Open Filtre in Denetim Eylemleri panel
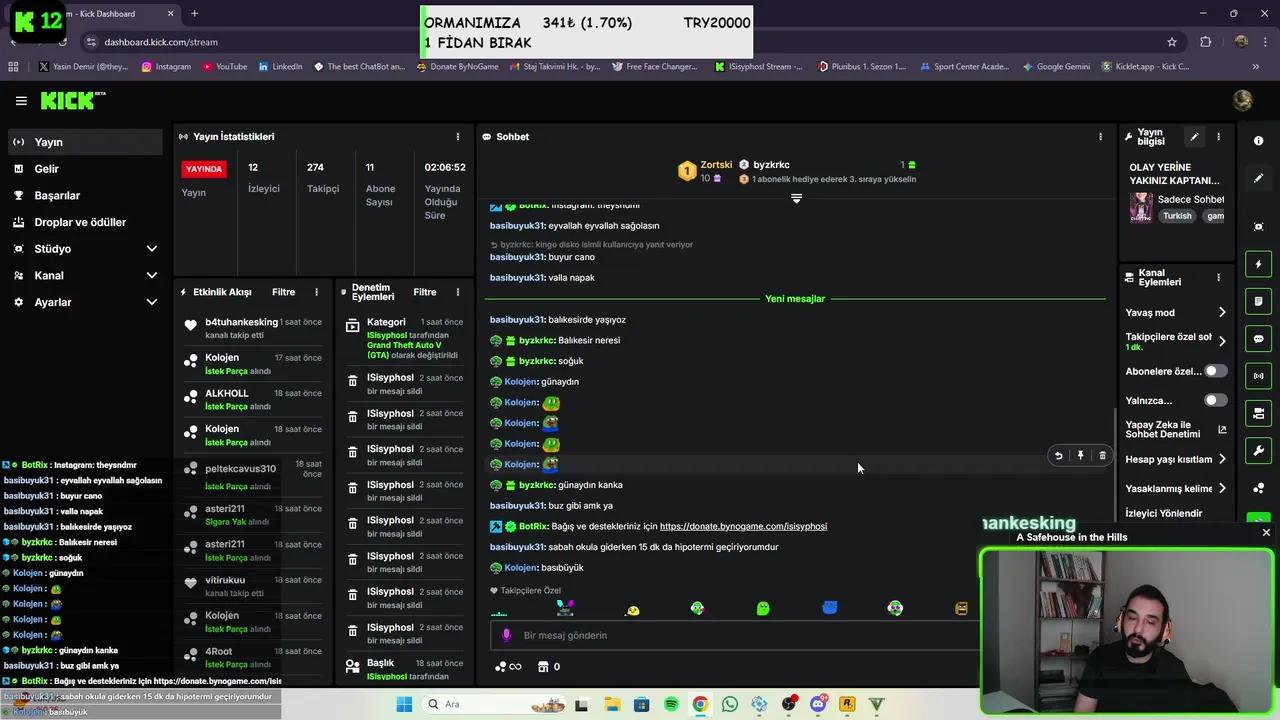Screen dimensions: 1280x720 click(425, 292)
